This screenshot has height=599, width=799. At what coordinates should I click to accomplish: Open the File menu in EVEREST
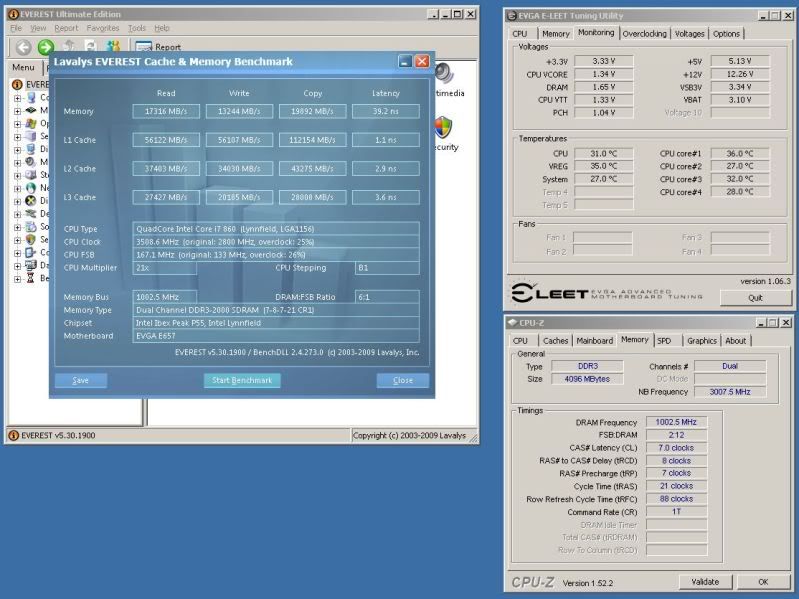[x=16, y=28]
